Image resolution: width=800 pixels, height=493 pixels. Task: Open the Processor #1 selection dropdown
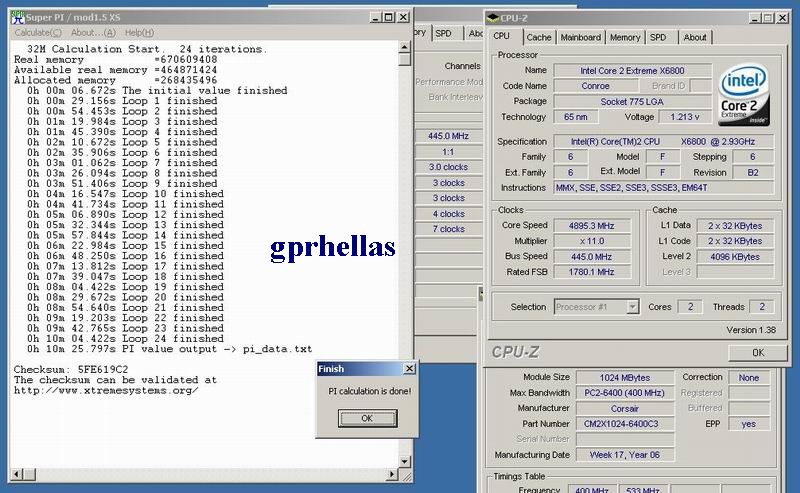[632, 307]
